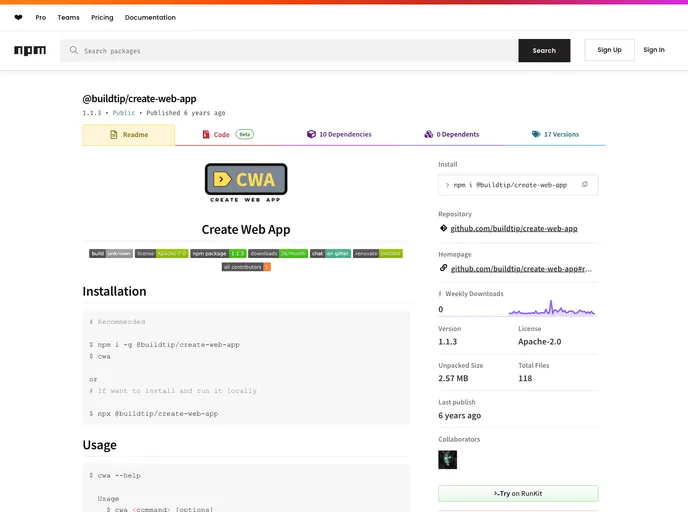Viewport: 688px width, 512px height.
Task: Open the npm package 1.1.3 badge
Action: [x=218, y=254]
